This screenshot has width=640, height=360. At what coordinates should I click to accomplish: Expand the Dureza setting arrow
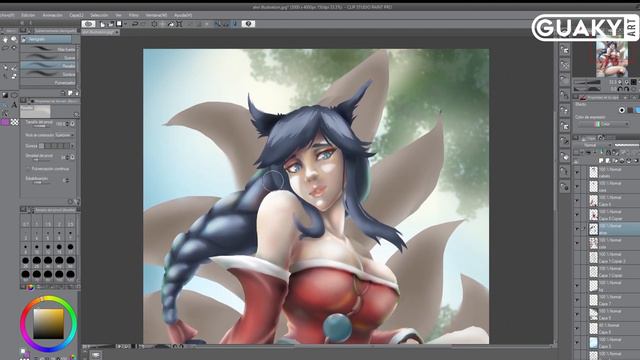tap(72, 146)
